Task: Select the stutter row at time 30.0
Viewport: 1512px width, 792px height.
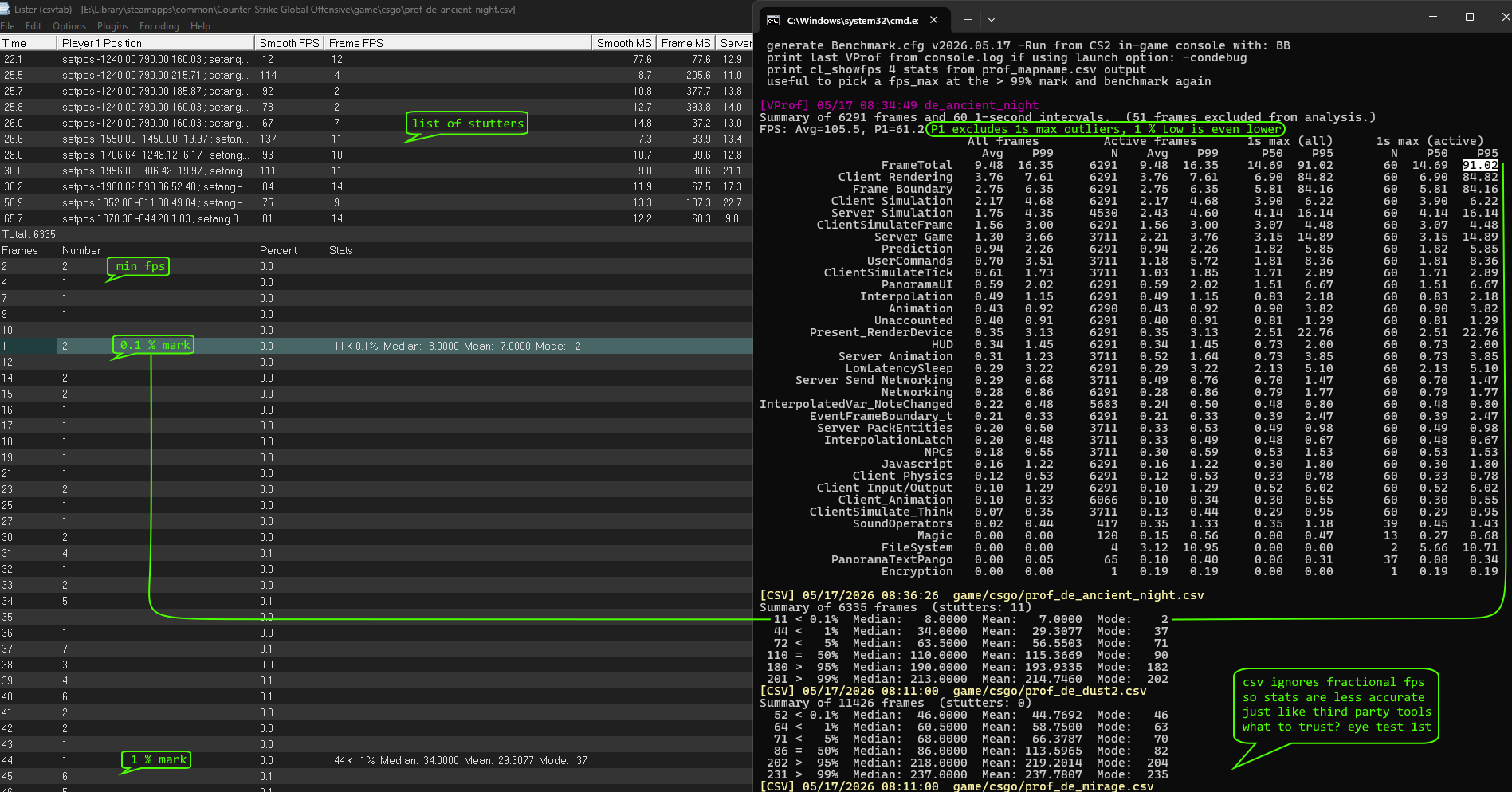Action: (376, 171)
